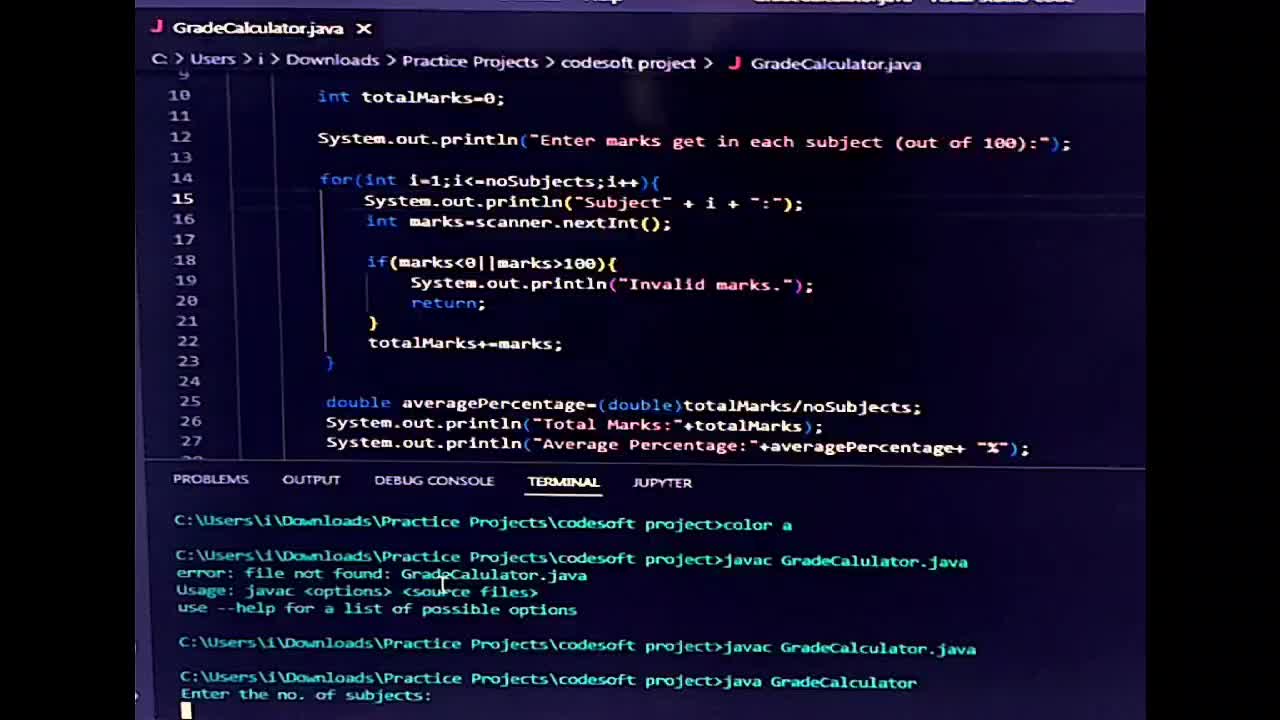Switch to the PROBLEMS panel tab
Image resolution: width=1280 pixels, height=720 pixels.
210,479
